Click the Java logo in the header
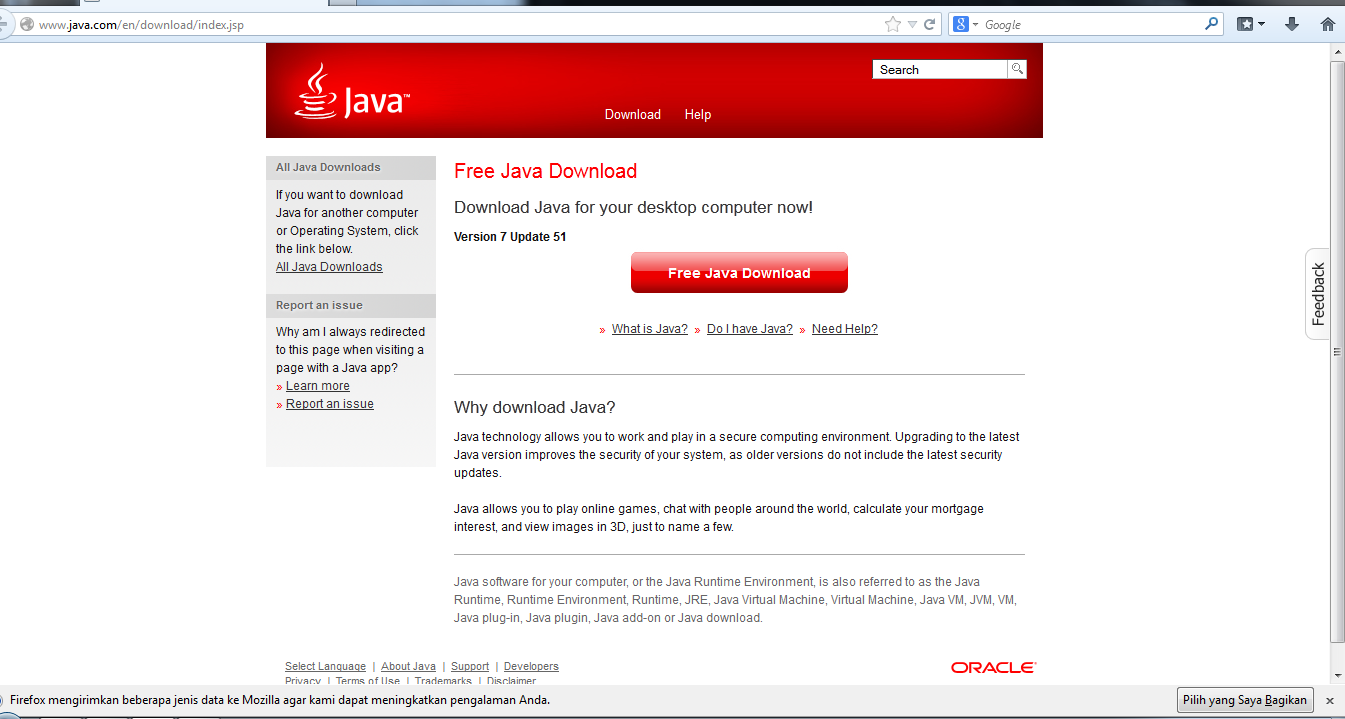The height and width of the screenshot is (719, 1345). click(x=352, y=92)
